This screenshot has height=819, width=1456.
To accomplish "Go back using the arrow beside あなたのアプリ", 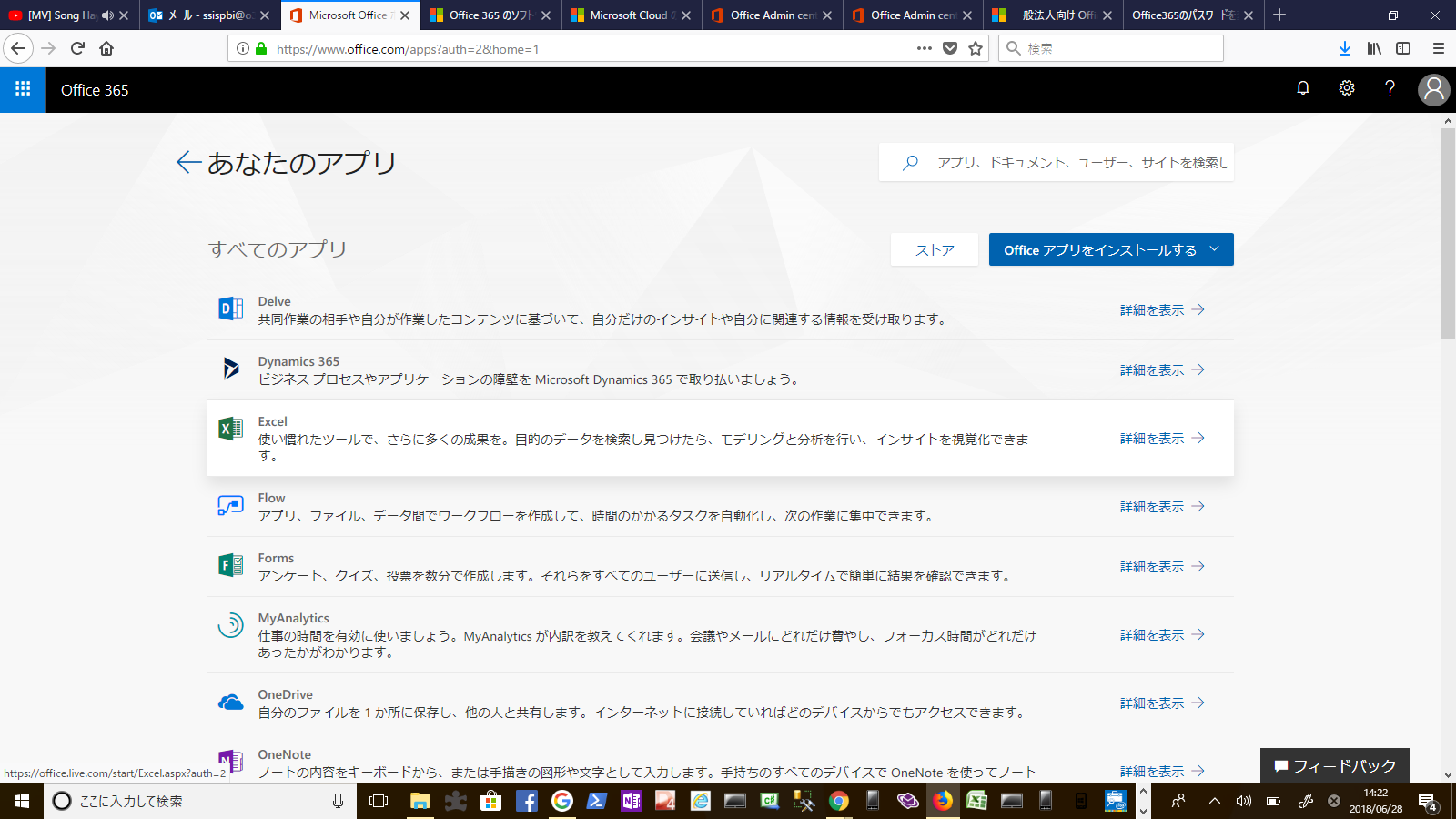I will [188, 162].
